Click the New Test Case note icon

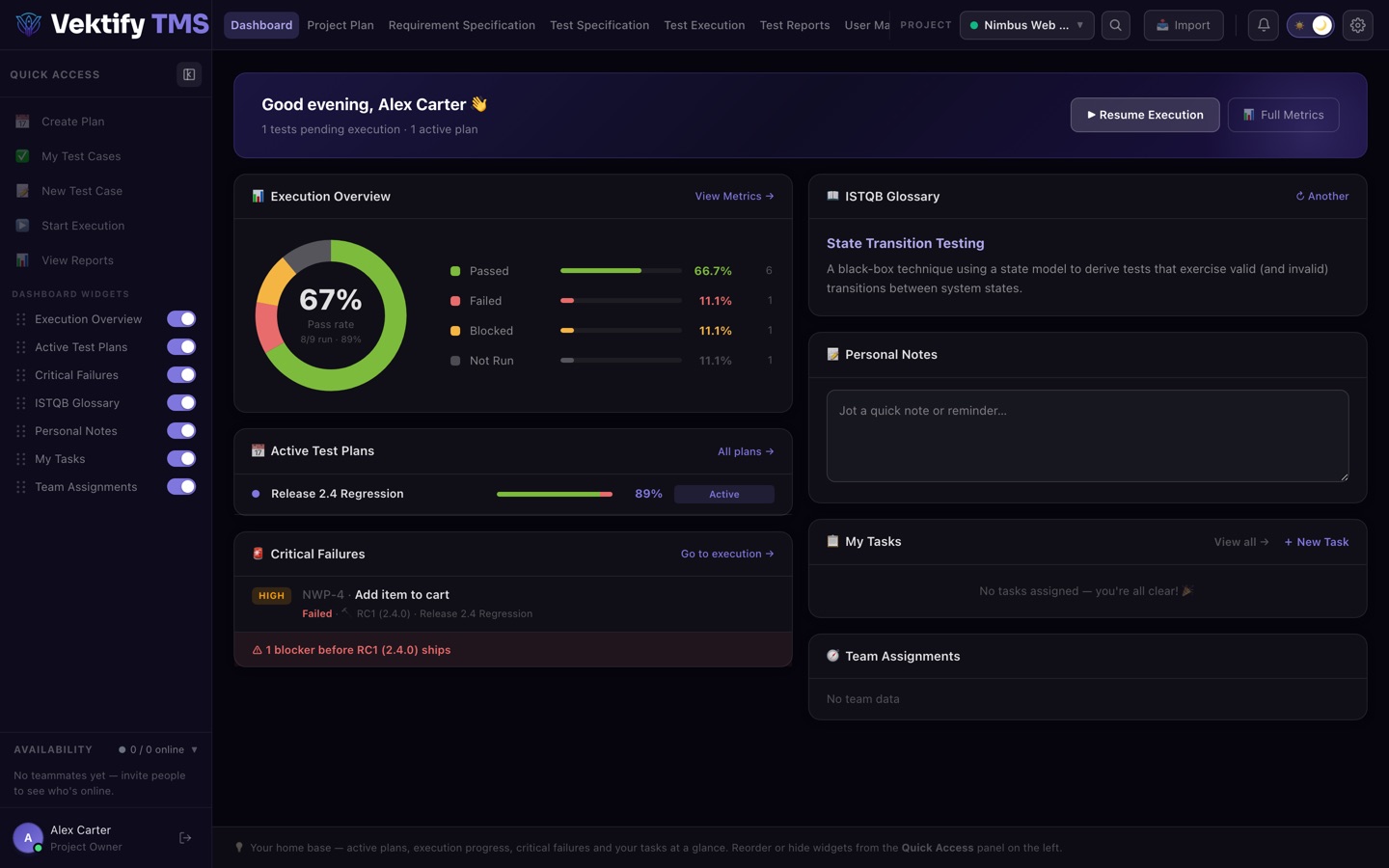pos(22,191)
